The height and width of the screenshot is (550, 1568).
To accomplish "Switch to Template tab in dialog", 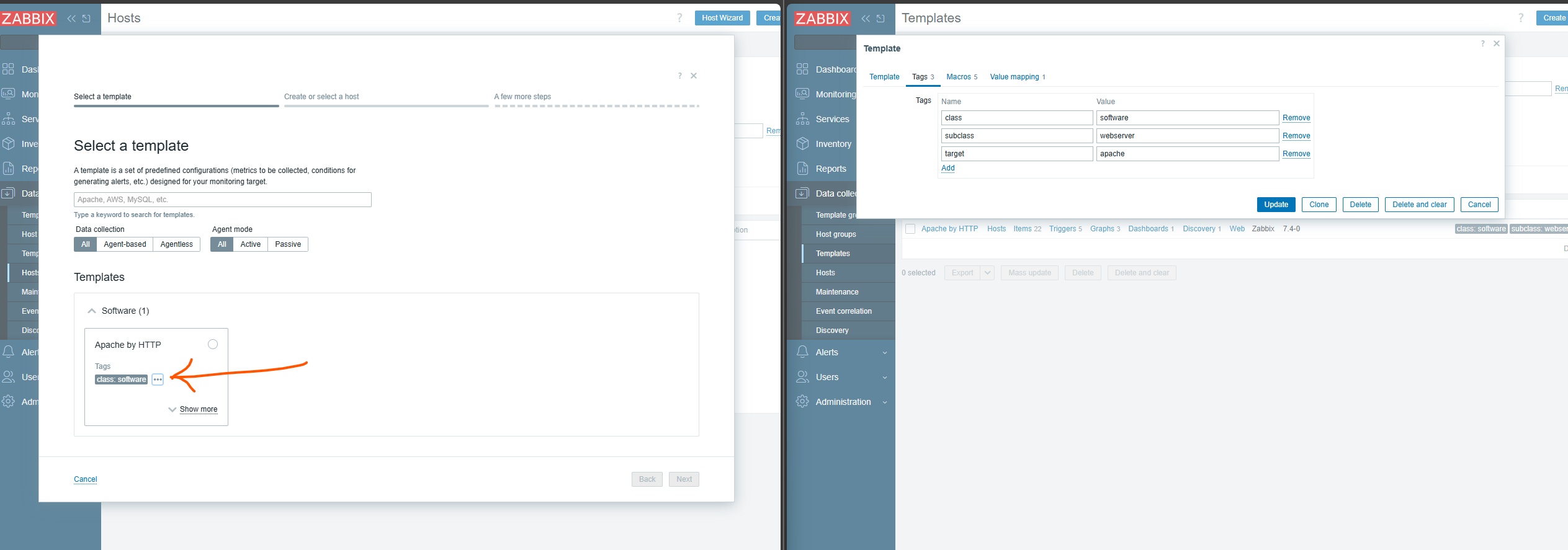I will (x=884, y=77).
